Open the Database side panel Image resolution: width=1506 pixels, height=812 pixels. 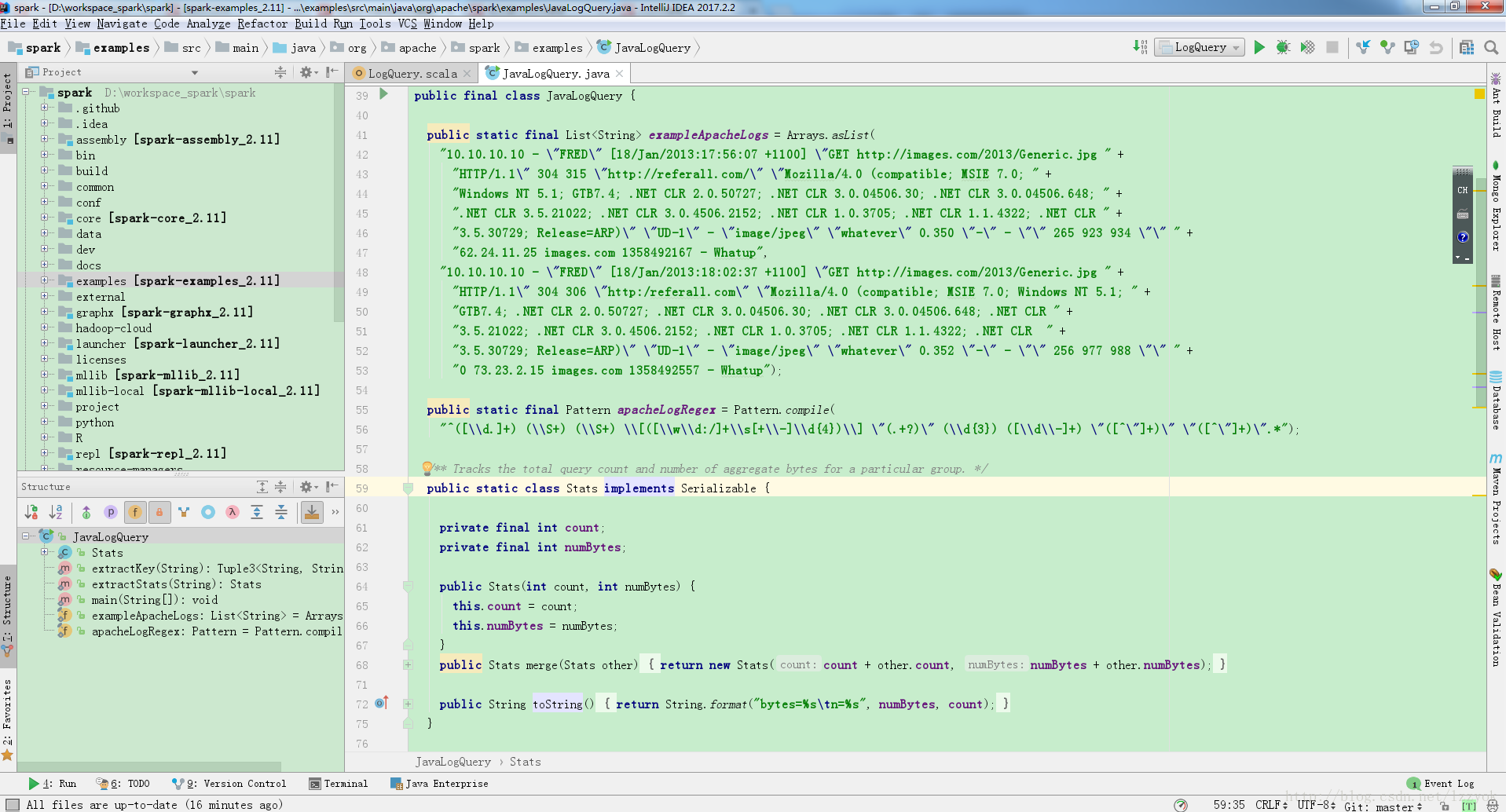tap(1496, 401)
